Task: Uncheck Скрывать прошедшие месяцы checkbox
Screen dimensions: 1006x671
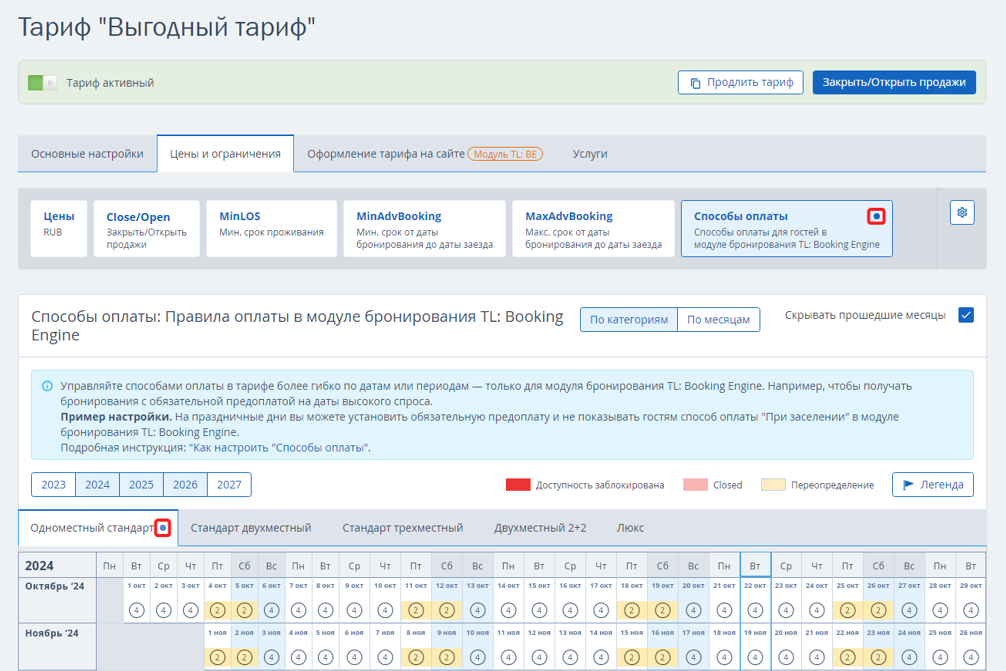Action: click(966, 315)
